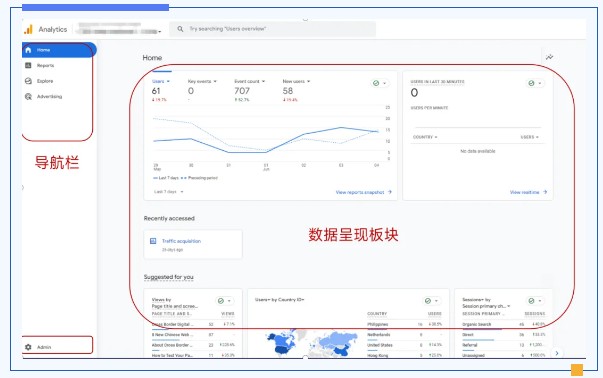The image size is (603, 378).
Task: Click the Analytics logo icon
Action: [x=28, y=30]
